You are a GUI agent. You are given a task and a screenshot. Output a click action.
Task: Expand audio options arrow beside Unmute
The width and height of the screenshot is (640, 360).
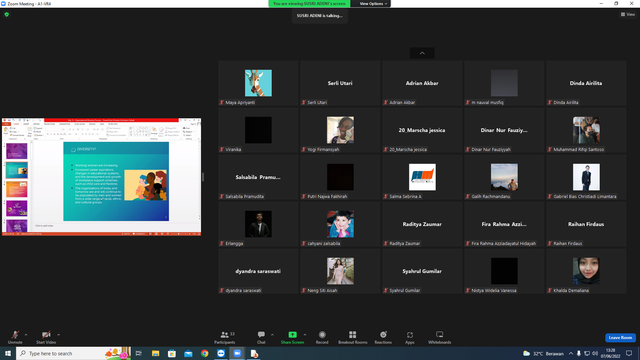pyautogui.click(x=26, y=335)
